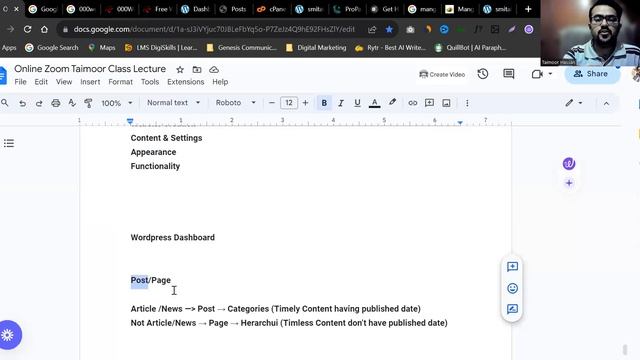Click the purple extension icon beside the page
Screen dimensions: 640x360
point(569,164)
